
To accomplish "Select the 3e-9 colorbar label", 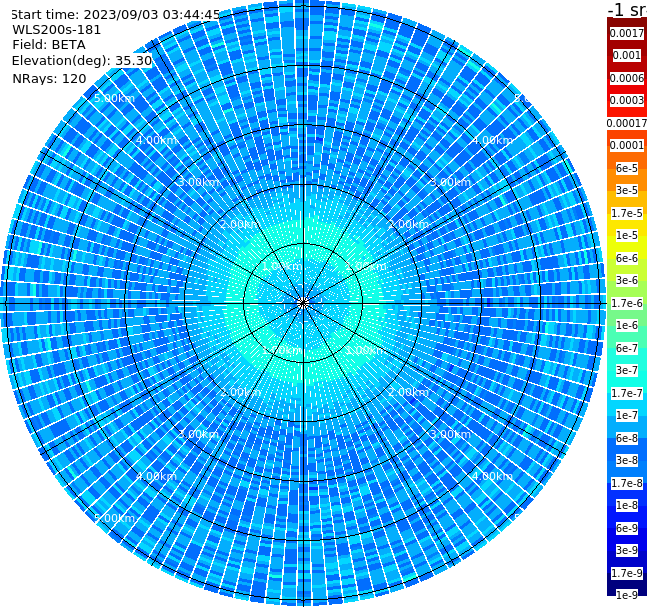I will point(627,550).
